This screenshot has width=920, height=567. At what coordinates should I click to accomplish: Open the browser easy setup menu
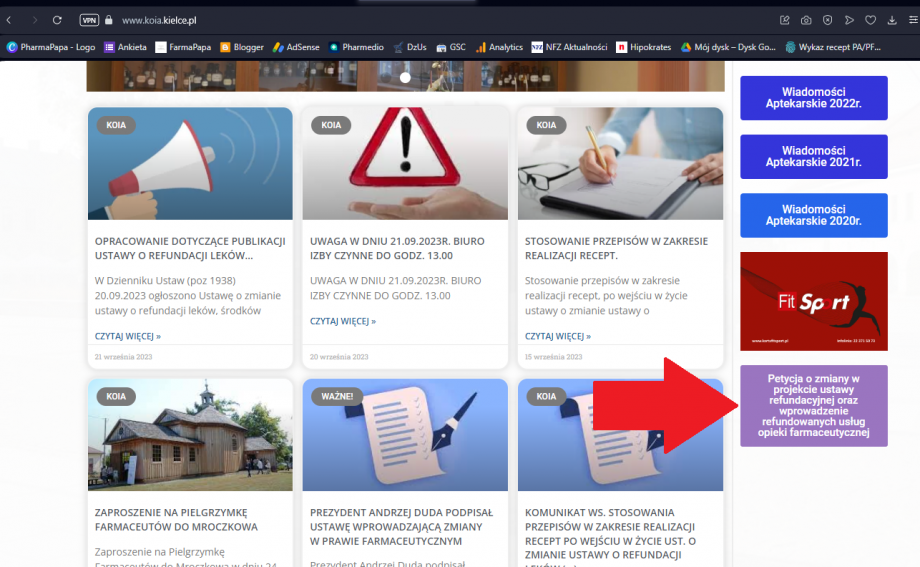[913, 20]
